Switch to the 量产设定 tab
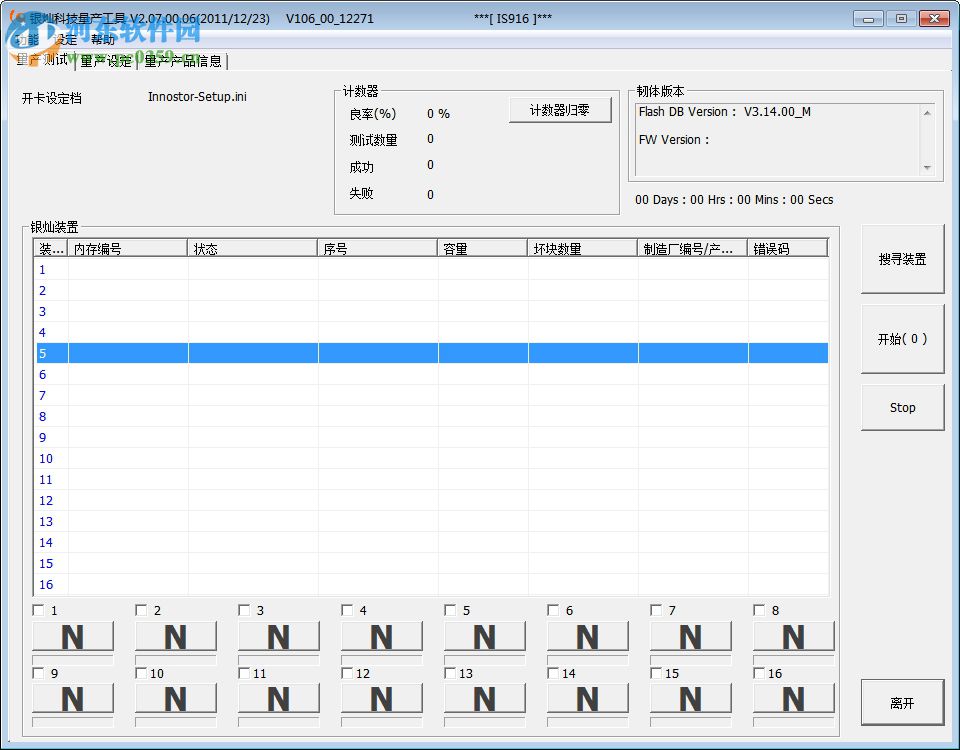Screen dimensions: 960x750 click(106, 60)
